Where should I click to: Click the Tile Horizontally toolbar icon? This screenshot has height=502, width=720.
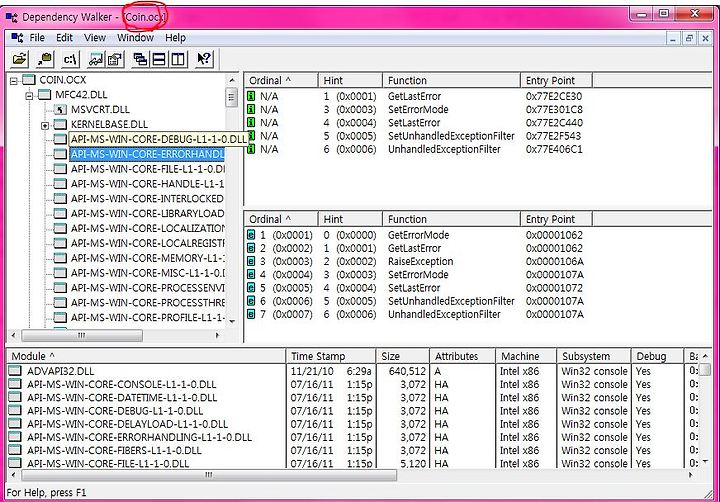coord(159,59)
